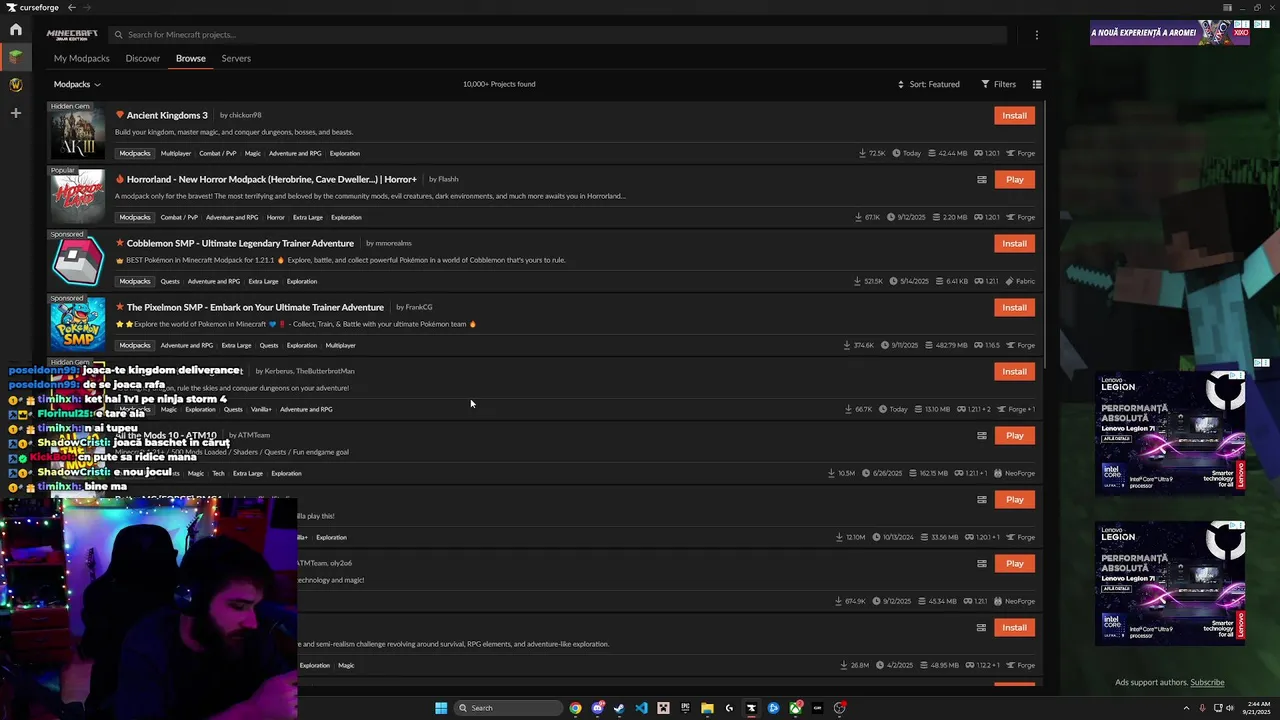This screenshot has height=720, width=1280.
Task: Open CurseForge app icon on taskbar
Action: pos(751,708)
